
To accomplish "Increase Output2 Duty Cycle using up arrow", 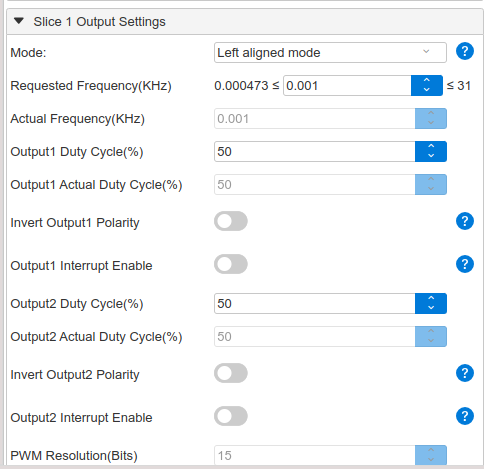I will coord(431,298).
